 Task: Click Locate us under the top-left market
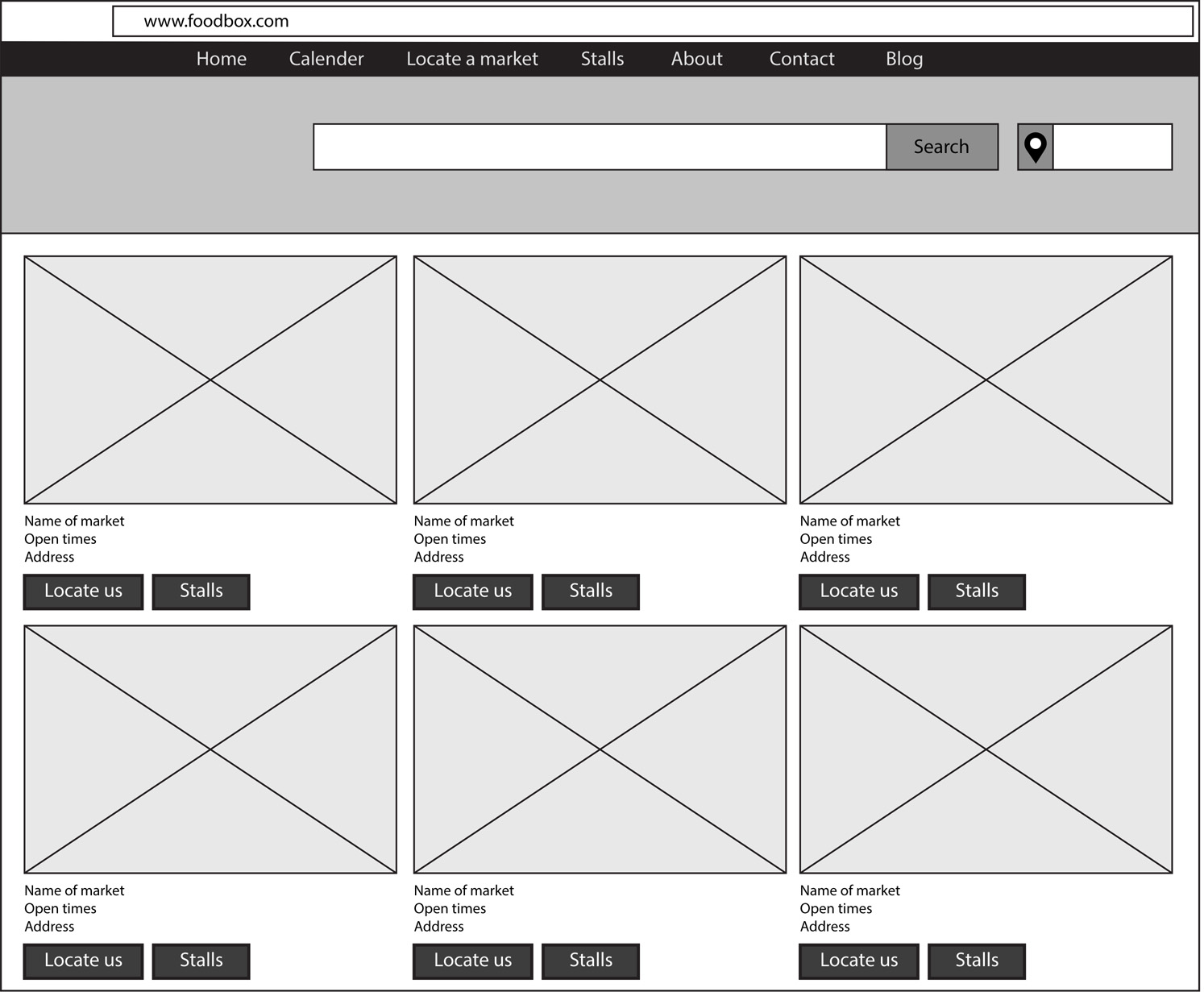tap(83, 591)
